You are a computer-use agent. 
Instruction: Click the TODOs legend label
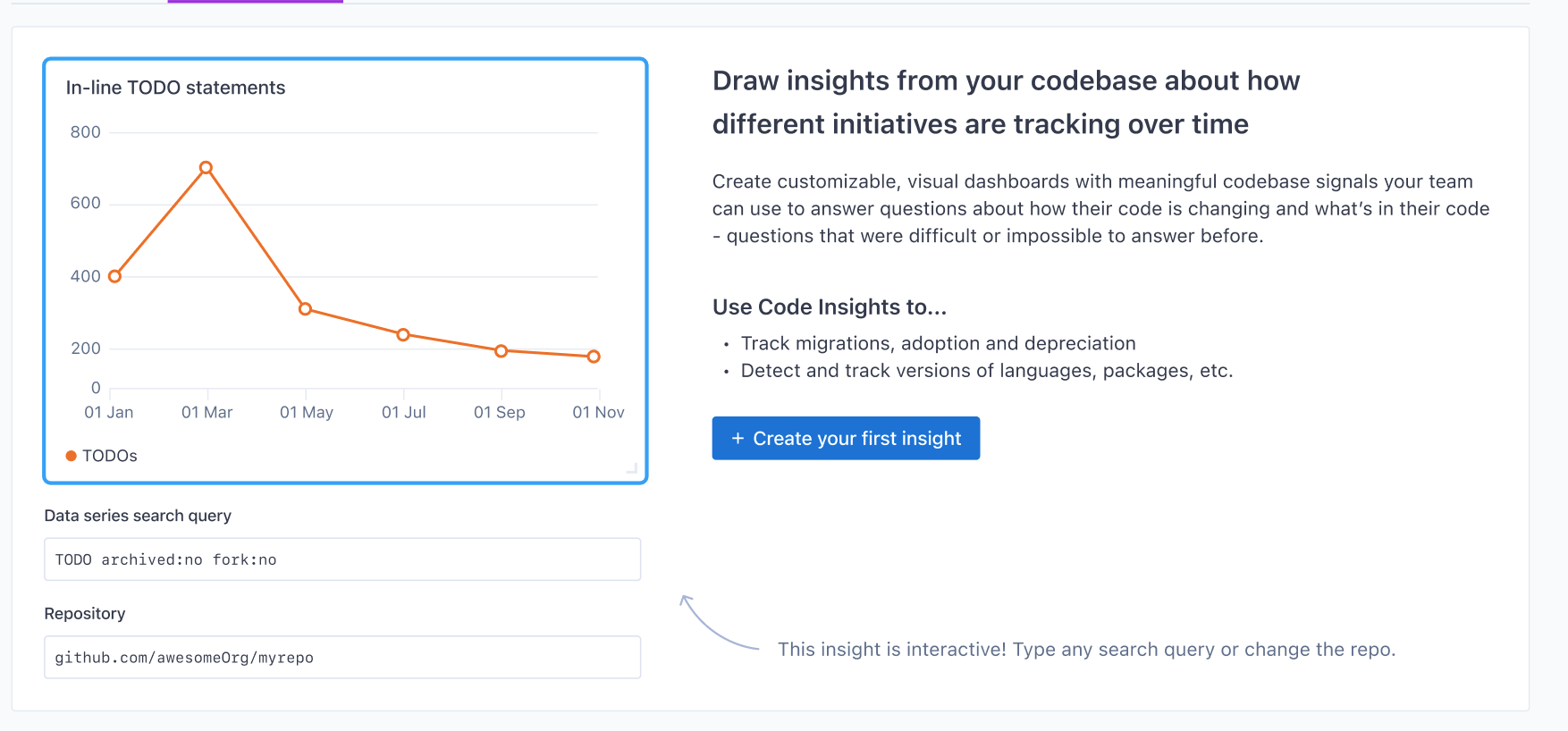coord(110,456)
